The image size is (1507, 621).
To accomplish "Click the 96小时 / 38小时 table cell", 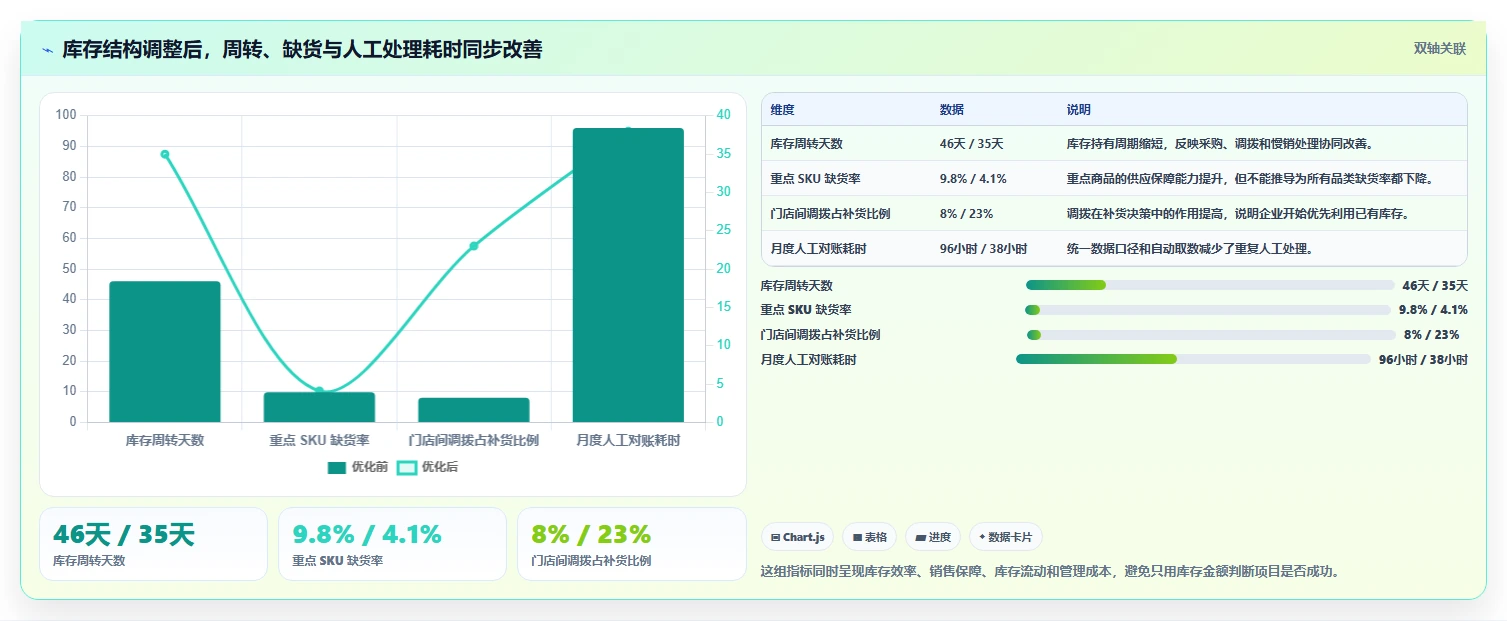I will [x=983, y=249].
